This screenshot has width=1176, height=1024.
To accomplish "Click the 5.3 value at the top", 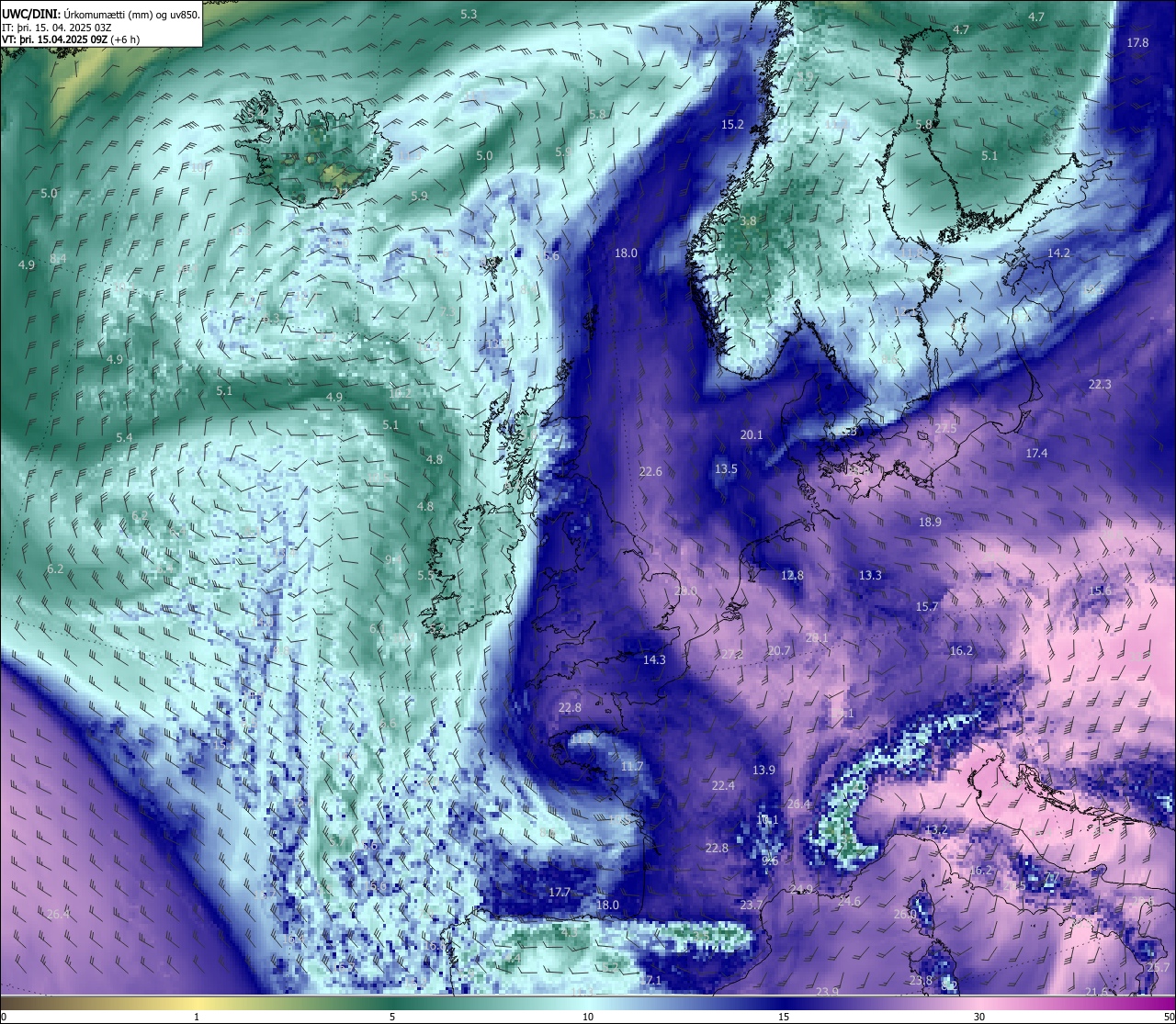I will click(x=469, y=15).
